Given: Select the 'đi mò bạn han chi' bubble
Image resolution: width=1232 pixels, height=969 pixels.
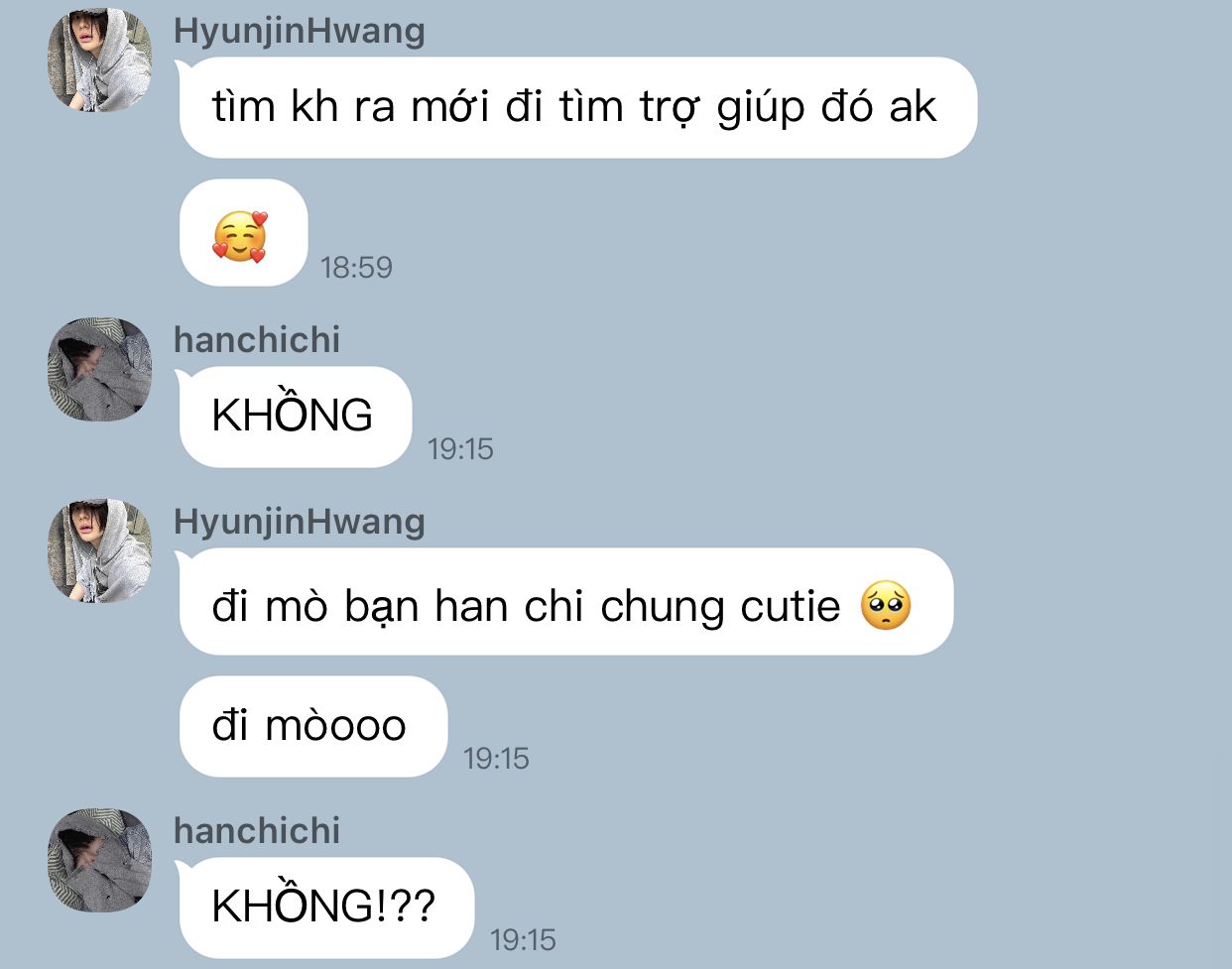Looking at the screenshot, I should pyautogui.click(x=565, y=602).
